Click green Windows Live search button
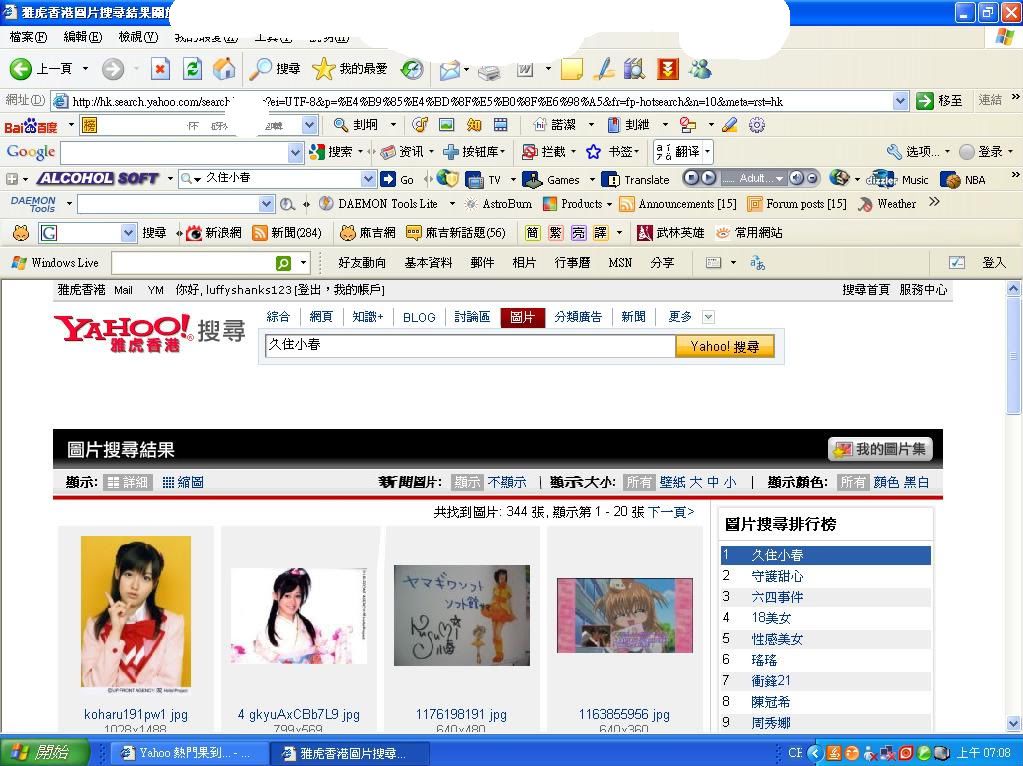This screenshot has width=1023, height=766. pyautogui.click(x=283, y=263)
